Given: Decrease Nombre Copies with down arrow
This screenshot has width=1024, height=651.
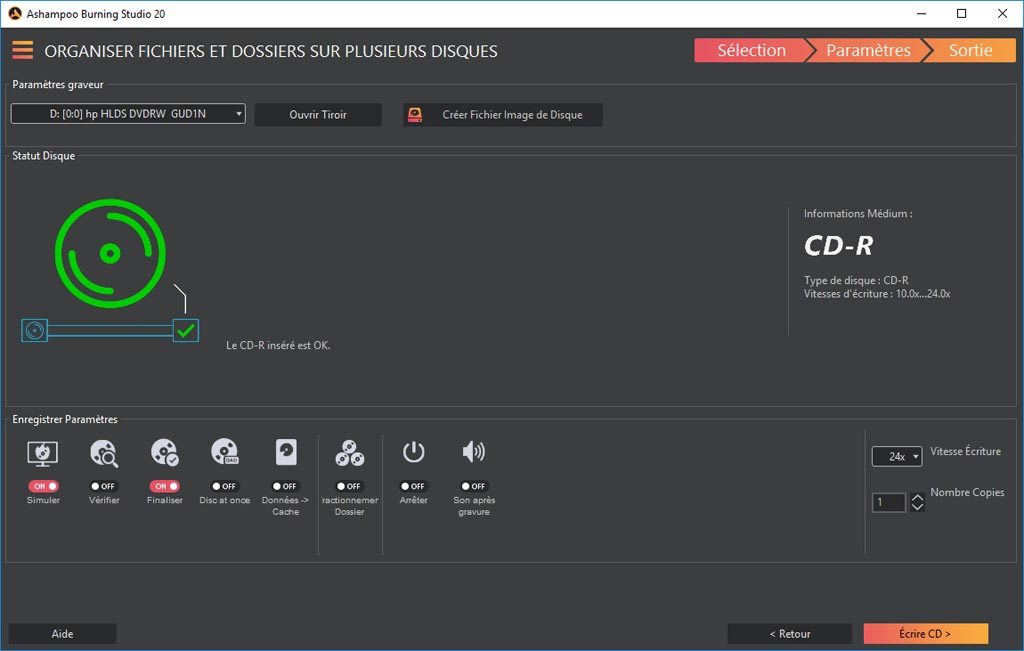Looking at the screenshot, I should click(918, 507).
